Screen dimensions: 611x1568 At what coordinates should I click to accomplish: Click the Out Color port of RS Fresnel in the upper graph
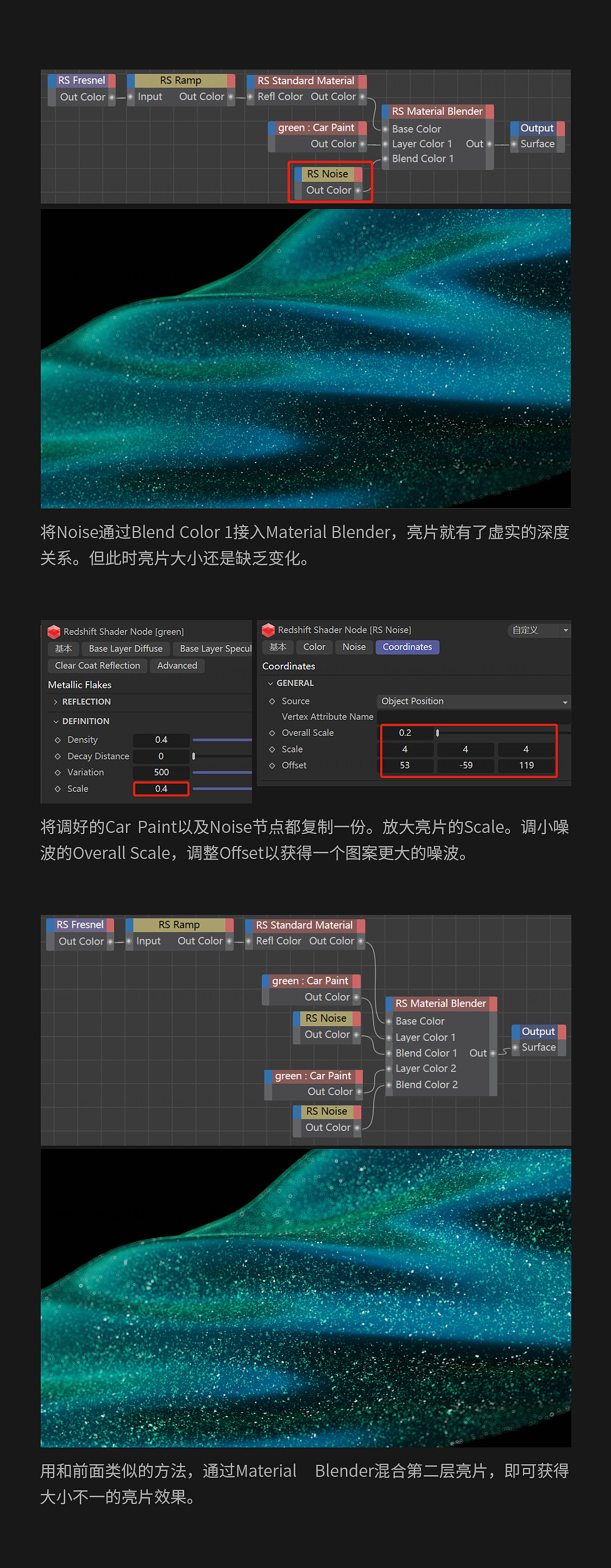(x=111, y=97)
